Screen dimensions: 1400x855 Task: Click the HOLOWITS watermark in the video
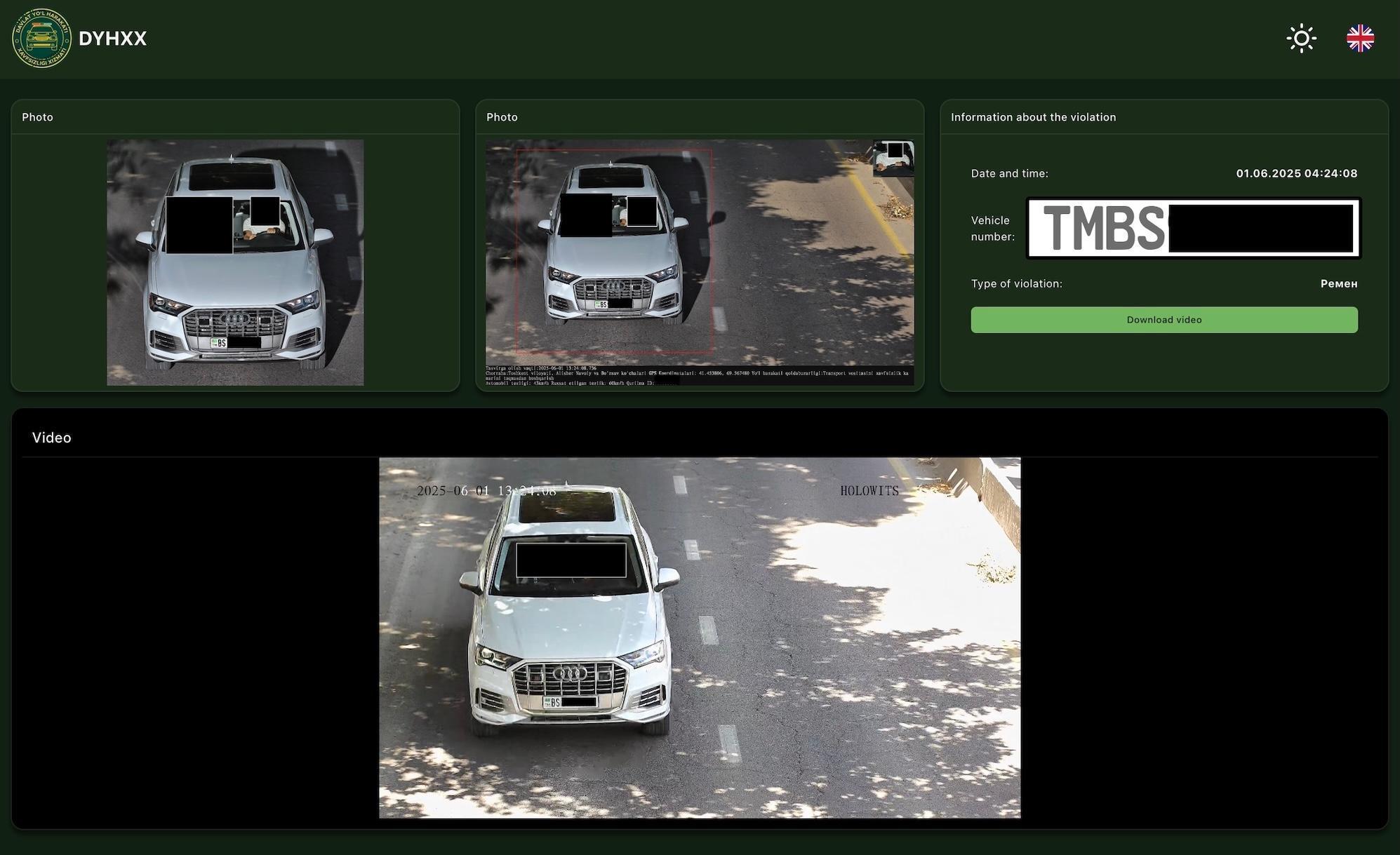pyautogui.click(x=869, y=491)
